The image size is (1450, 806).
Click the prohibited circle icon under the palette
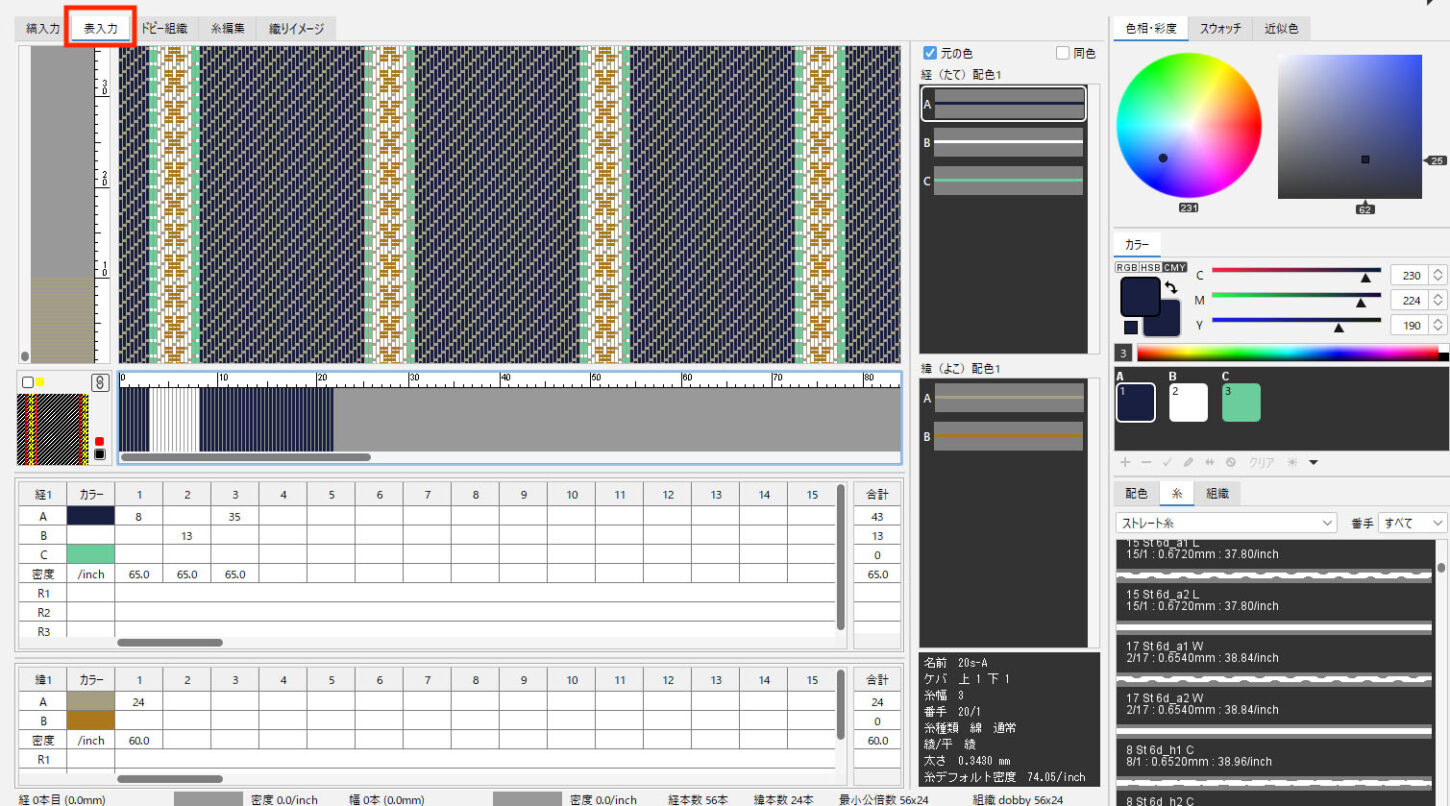point(1230,463)
